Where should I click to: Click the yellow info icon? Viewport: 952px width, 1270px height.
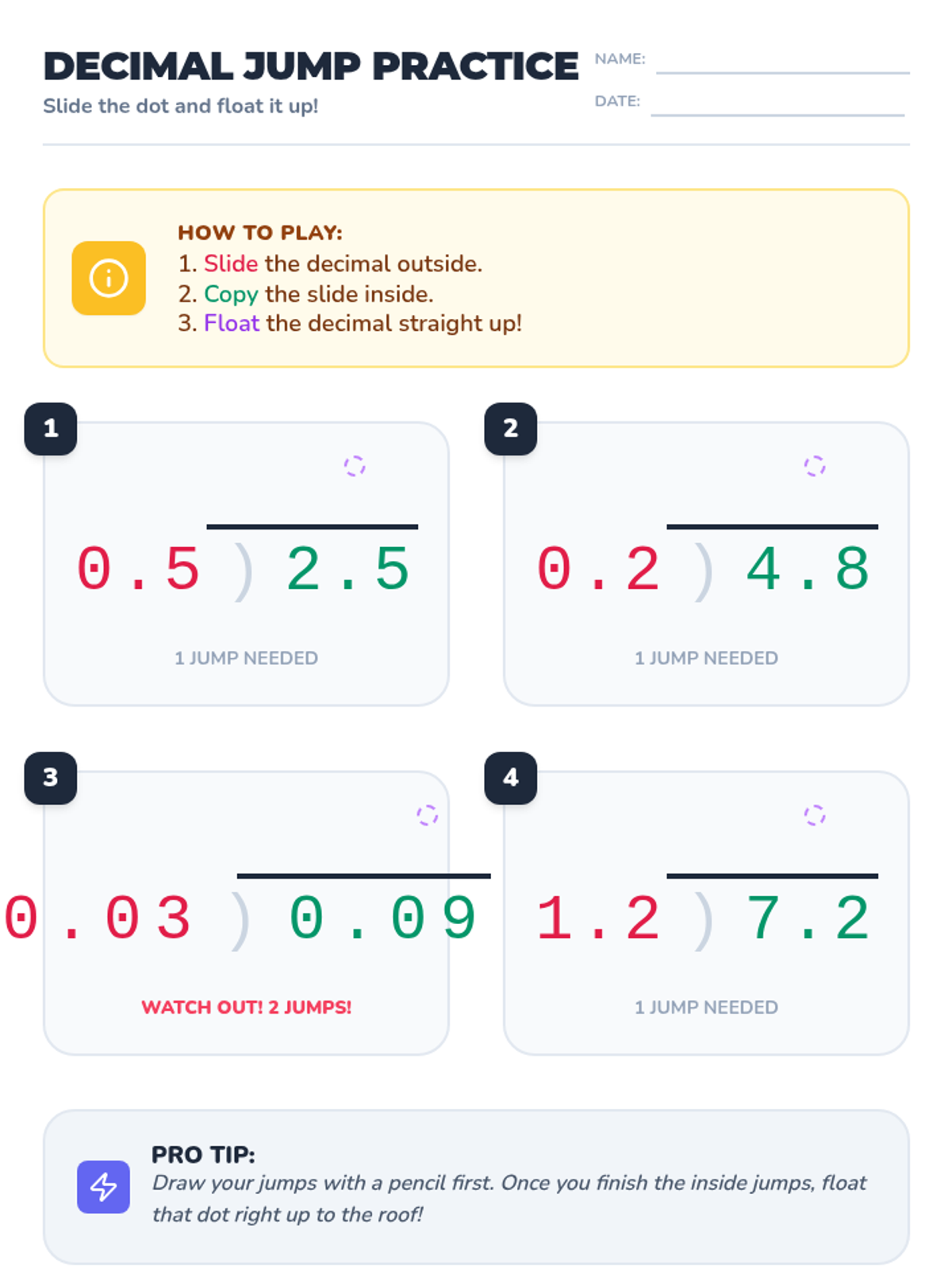[x=109, y=278]
